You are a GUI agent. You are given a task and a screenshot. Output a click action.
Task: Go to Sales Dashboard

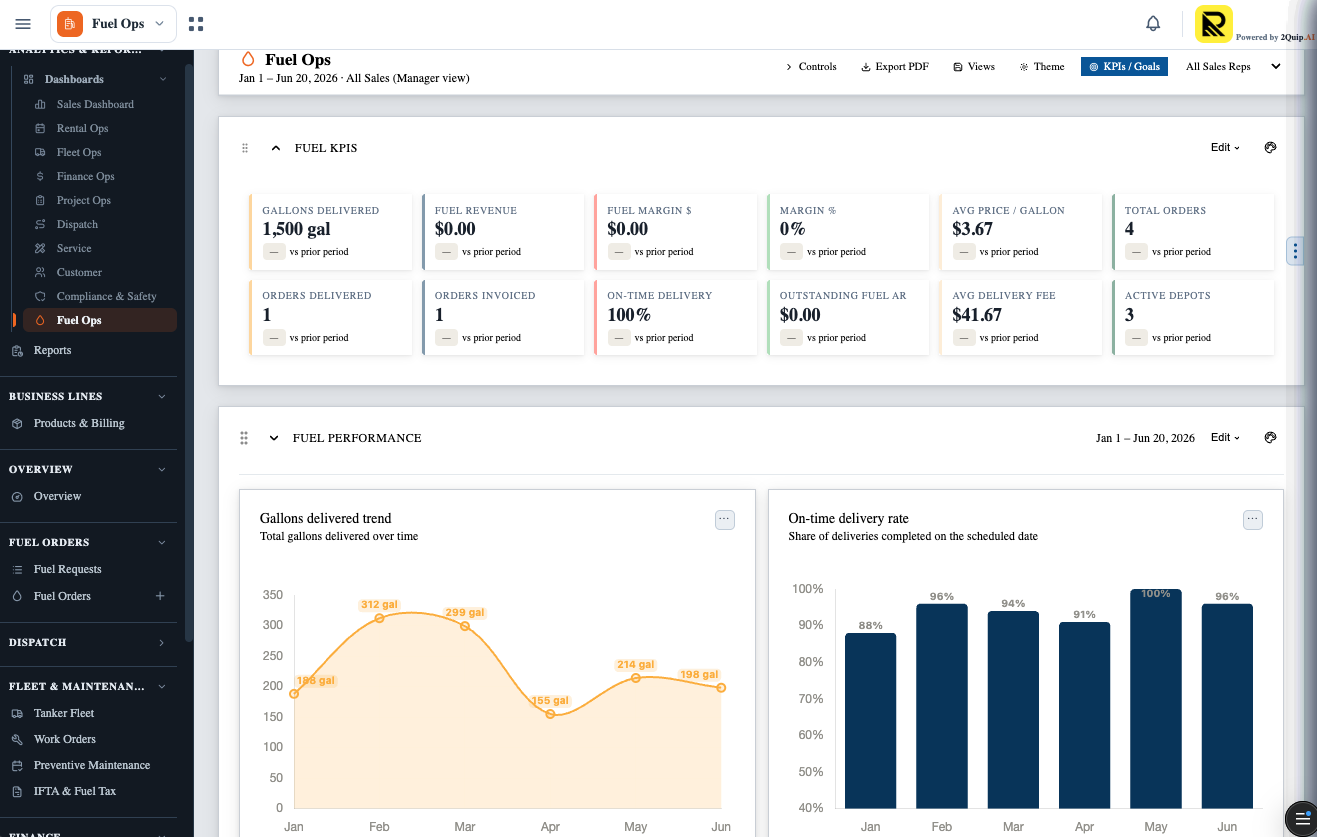click(95, 104)
